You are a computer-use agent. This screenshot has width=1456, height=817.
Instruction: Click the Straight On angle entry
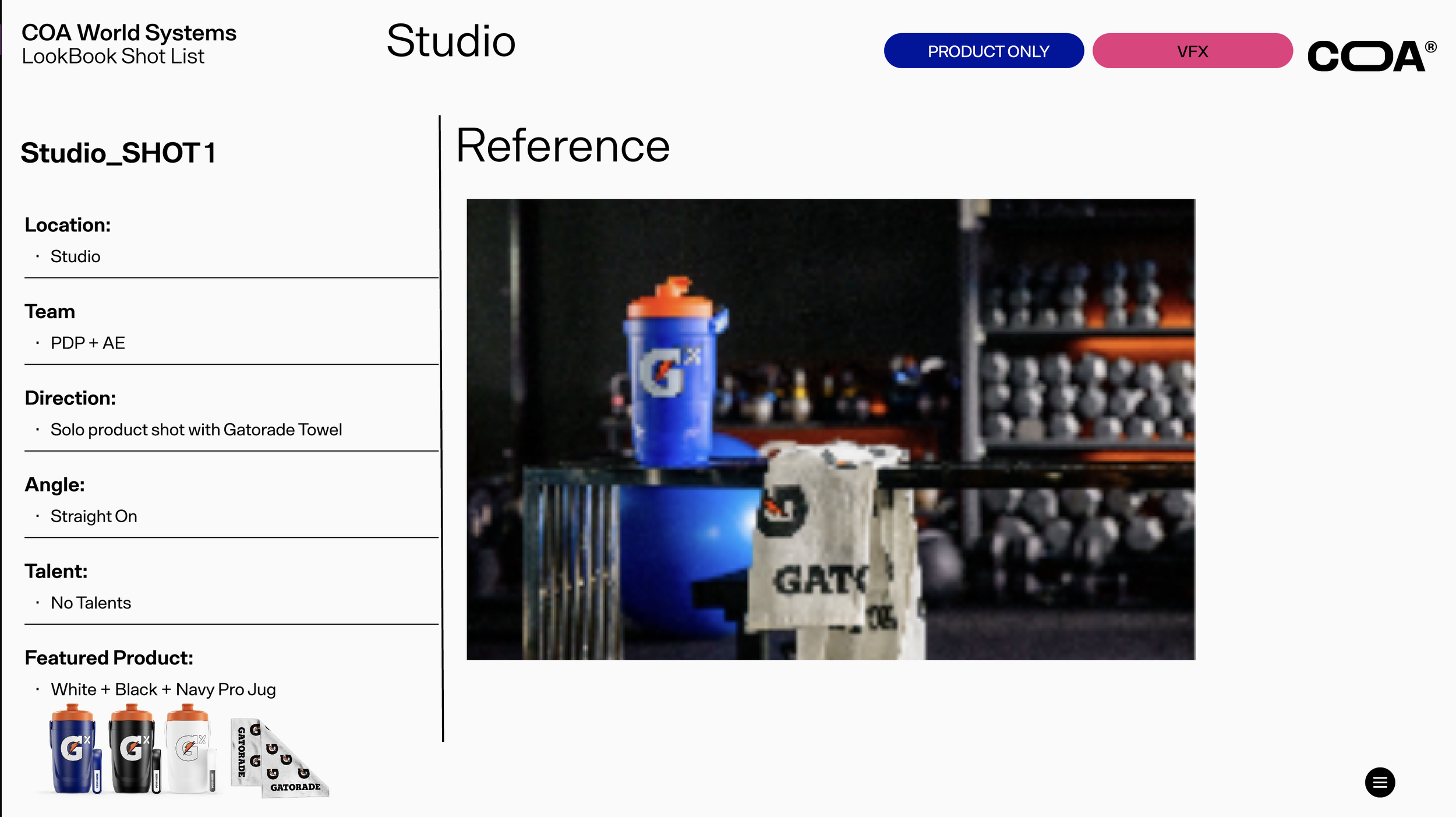click(93, 516)
